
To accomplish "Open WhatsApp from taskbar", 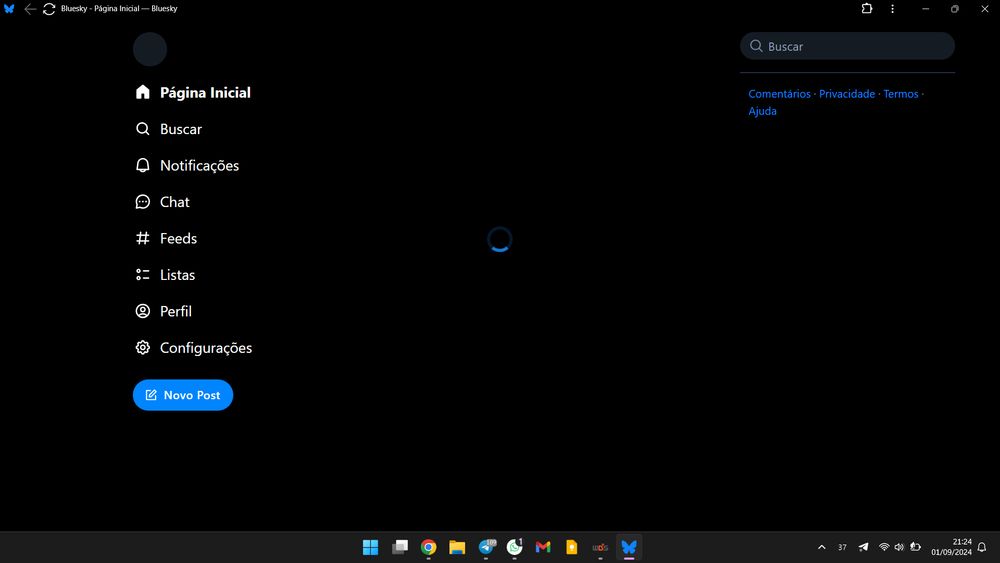I will click(515, 547).
